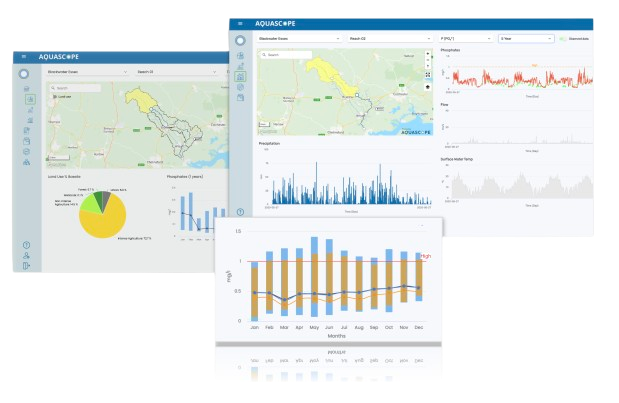Click circular profile ring in land-use window sidebar

point(24,74)
